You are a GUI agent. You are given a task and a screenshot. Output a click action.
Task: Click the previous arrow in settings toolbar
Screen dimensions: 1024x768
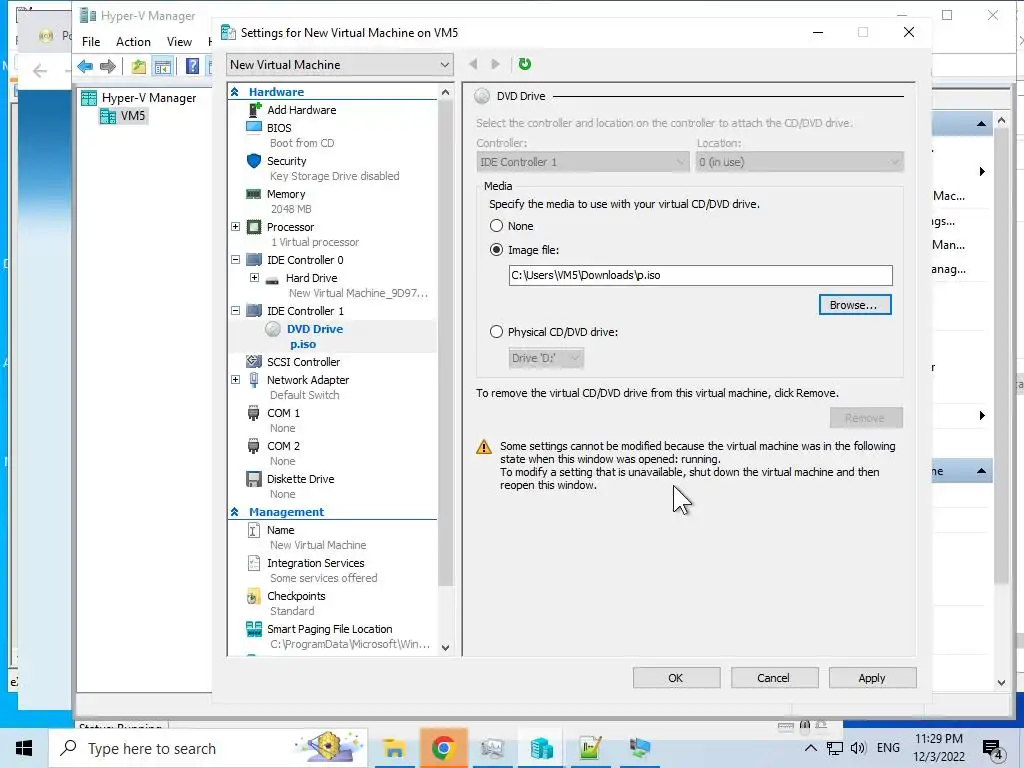pyautogui.click(x=473, y=64)
